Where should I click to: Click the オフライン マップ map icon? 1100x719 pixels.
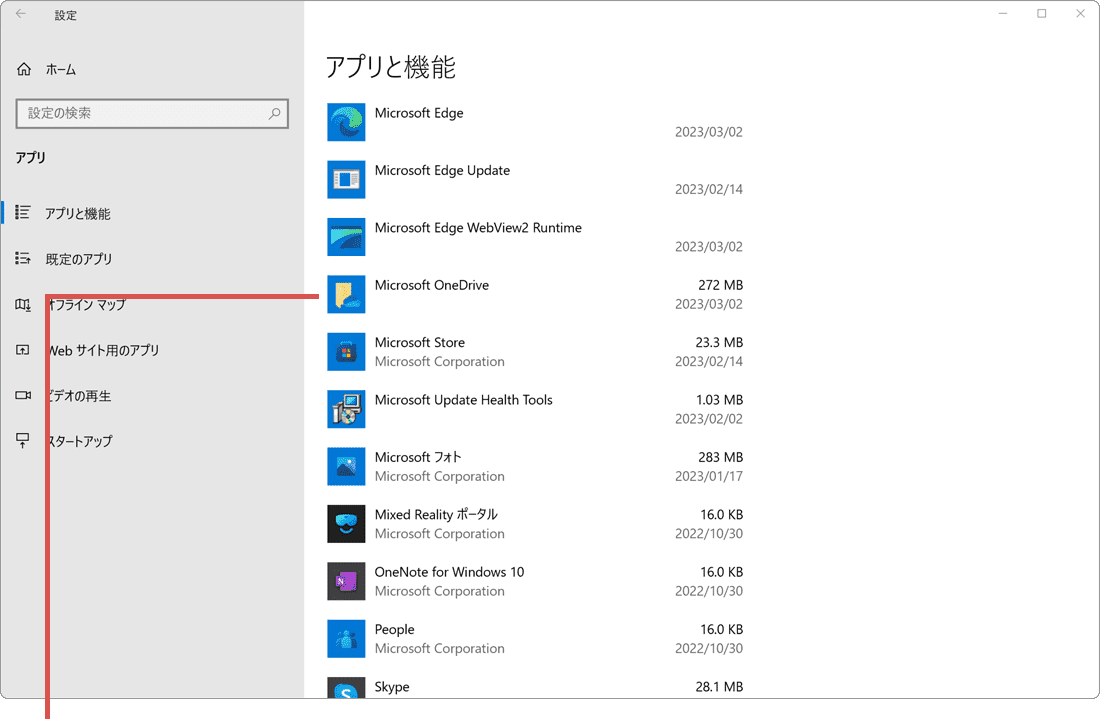coord(22,304)
